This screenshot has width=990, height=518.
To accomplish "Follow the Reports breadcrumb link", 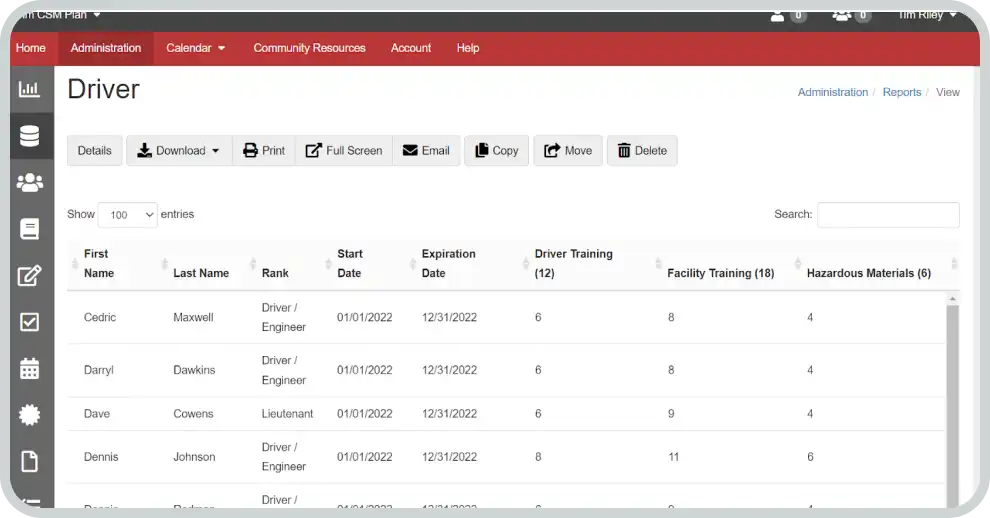I will [901, 92].
